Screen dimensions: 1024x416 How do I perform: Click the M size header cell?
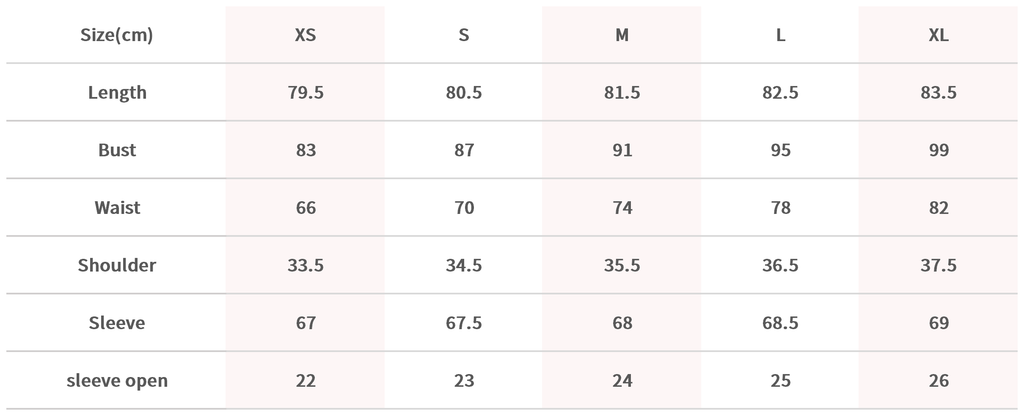tap(622, 35)
